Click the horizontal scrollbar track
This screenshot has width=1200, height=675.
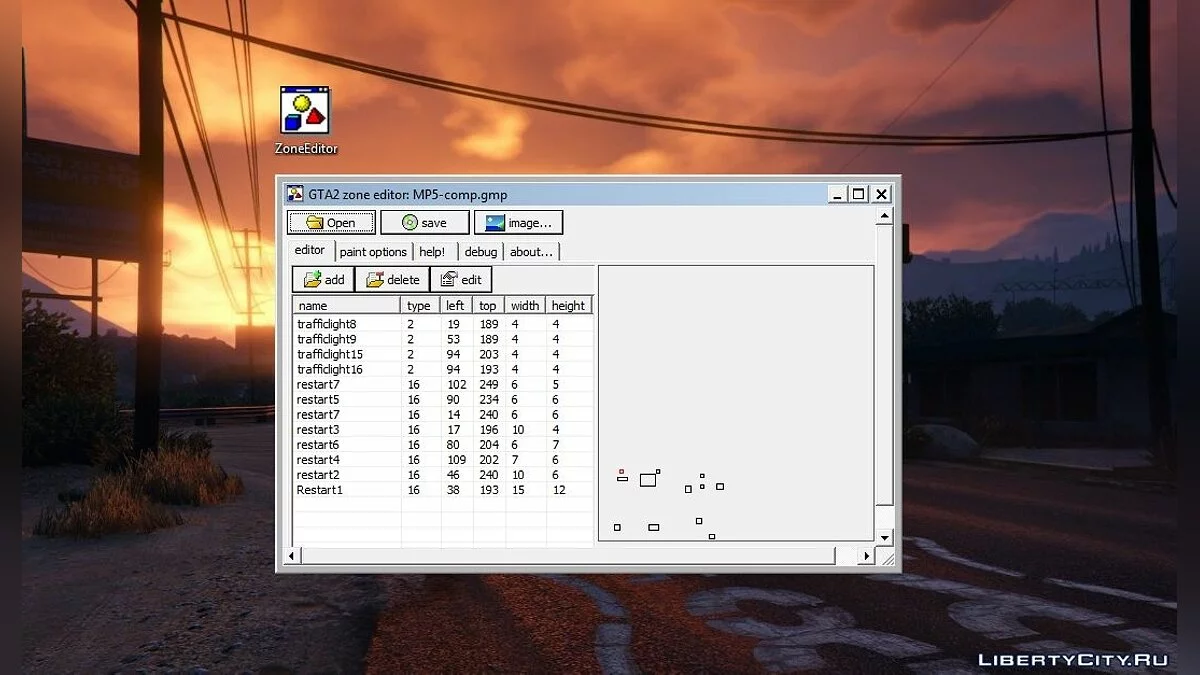click(x=846, y=556)
